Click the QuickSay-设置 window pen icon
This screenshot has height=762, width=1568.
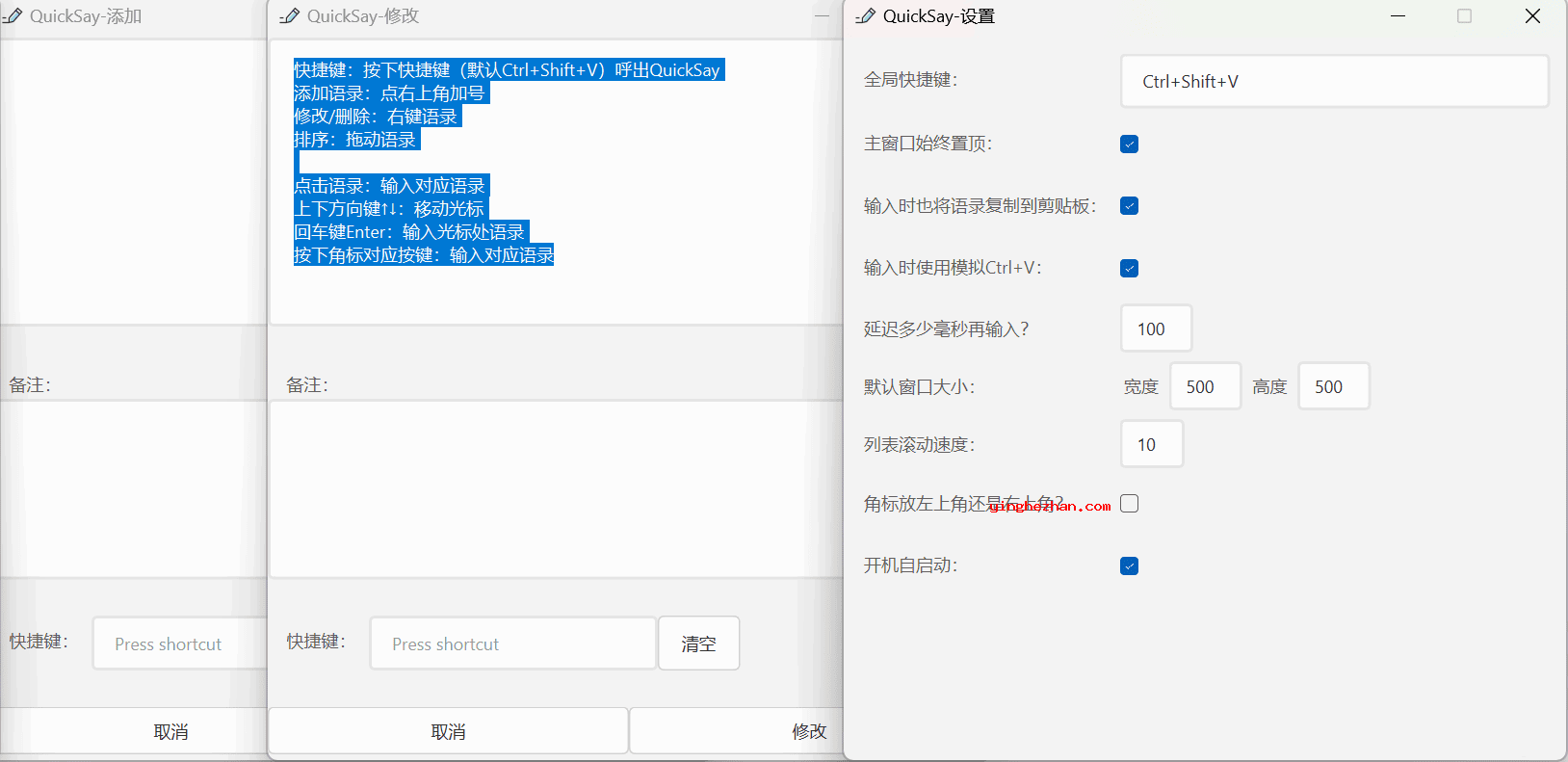pyautogui.click(x=865, y=15)
